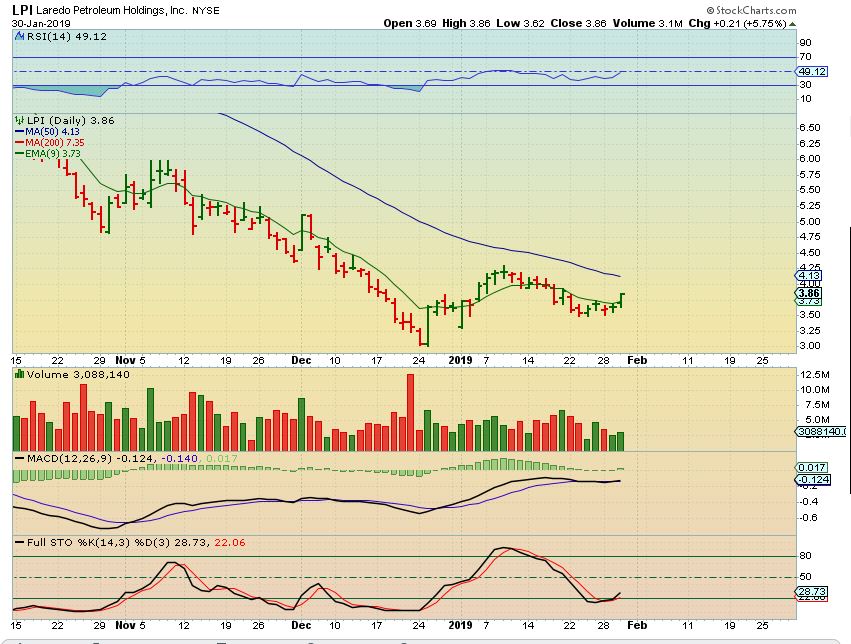
Task: Click the 70 level label on RSI panel
Action: [x=805, y=56]
